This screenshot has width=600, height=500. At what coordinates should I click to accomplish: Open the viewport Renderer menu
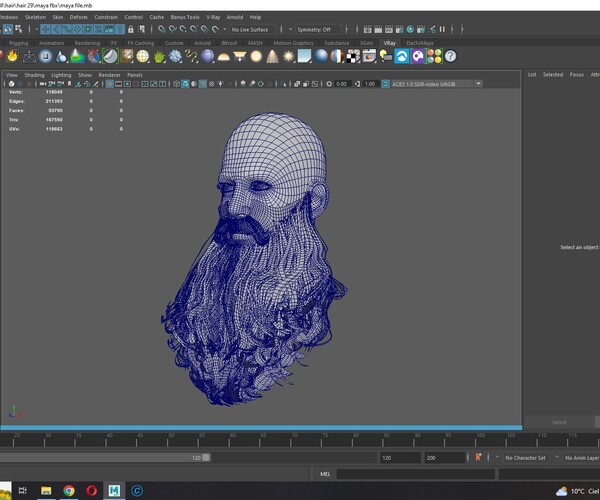click(x=109, y=75)
